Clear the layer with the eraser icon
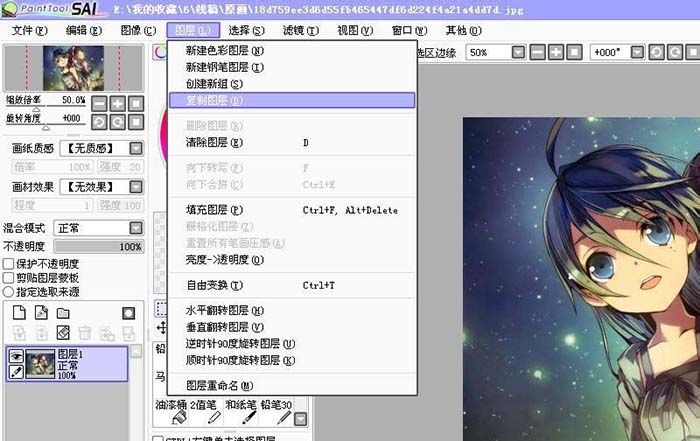This screenshot has height=441, width=700. coord(63,333)
